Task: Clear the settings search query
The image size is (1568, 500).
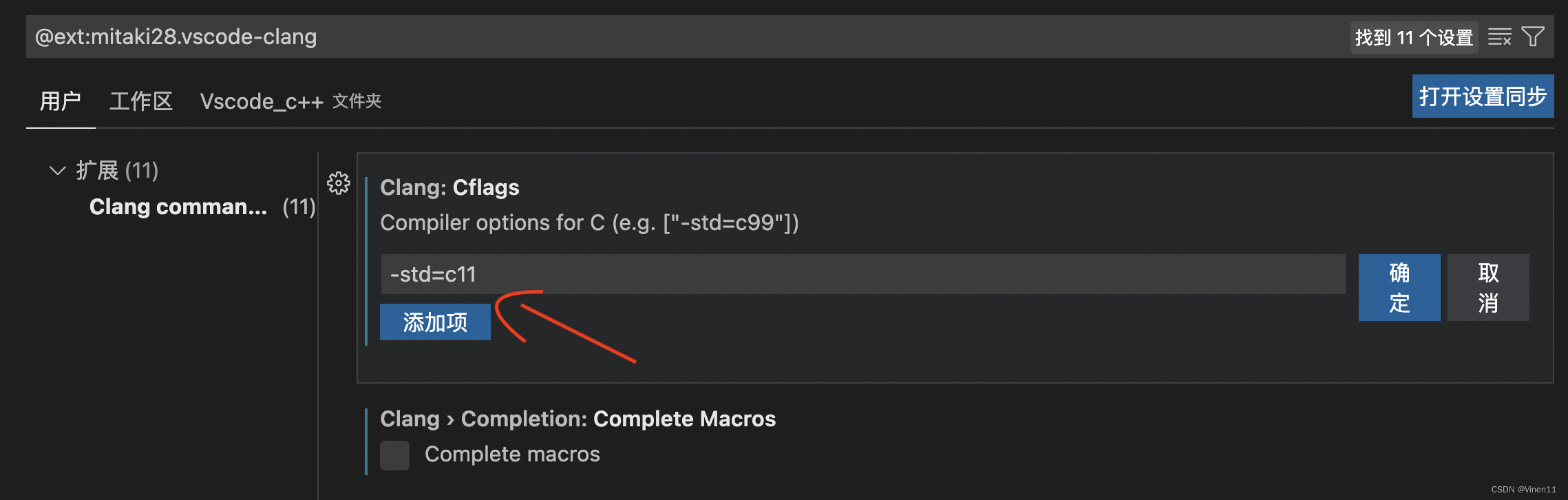Action: tap(1498, 37)
